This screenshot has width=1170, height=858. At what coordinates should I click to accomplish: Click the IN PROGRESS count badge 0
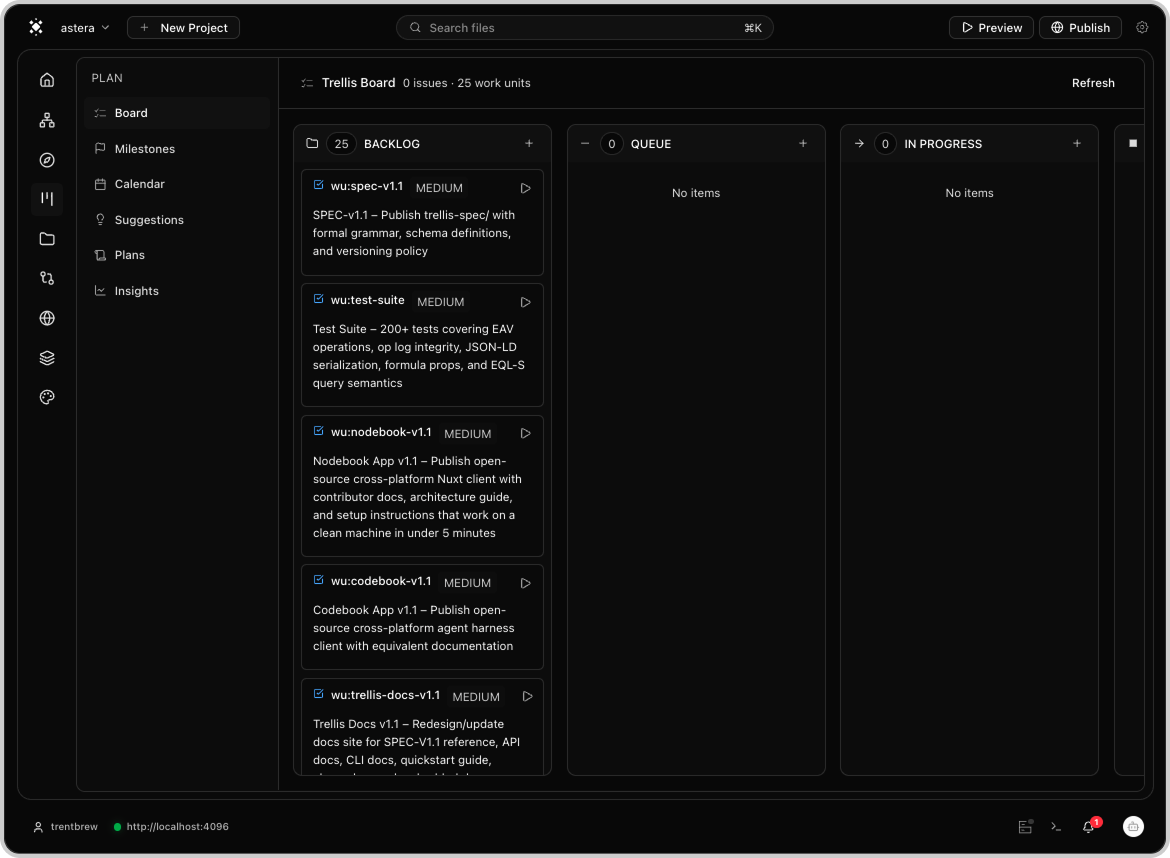(885, 144)
